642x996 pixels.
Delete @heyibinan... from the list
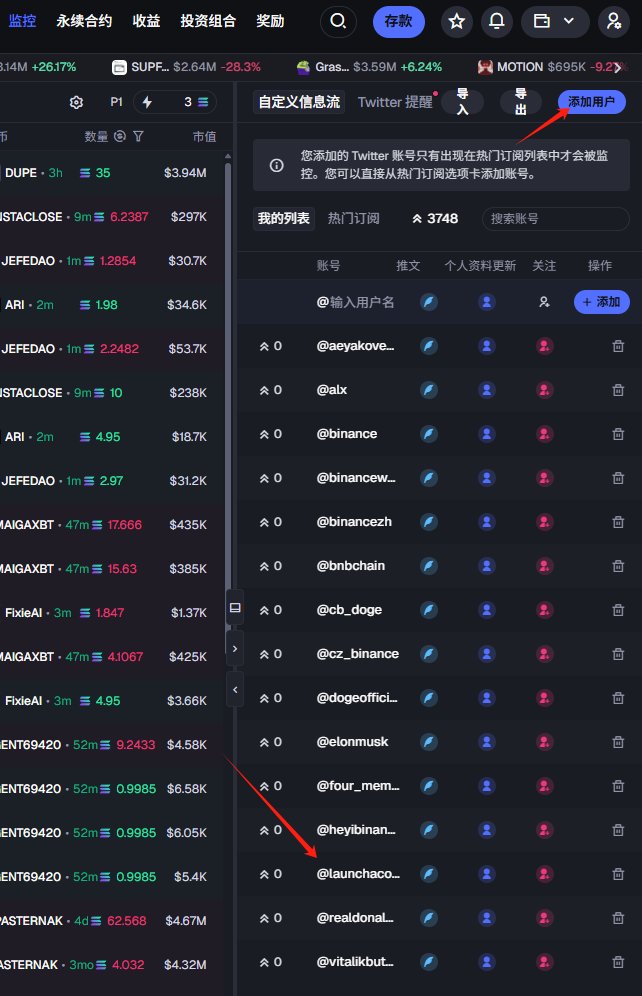click(x=618, y=830)
